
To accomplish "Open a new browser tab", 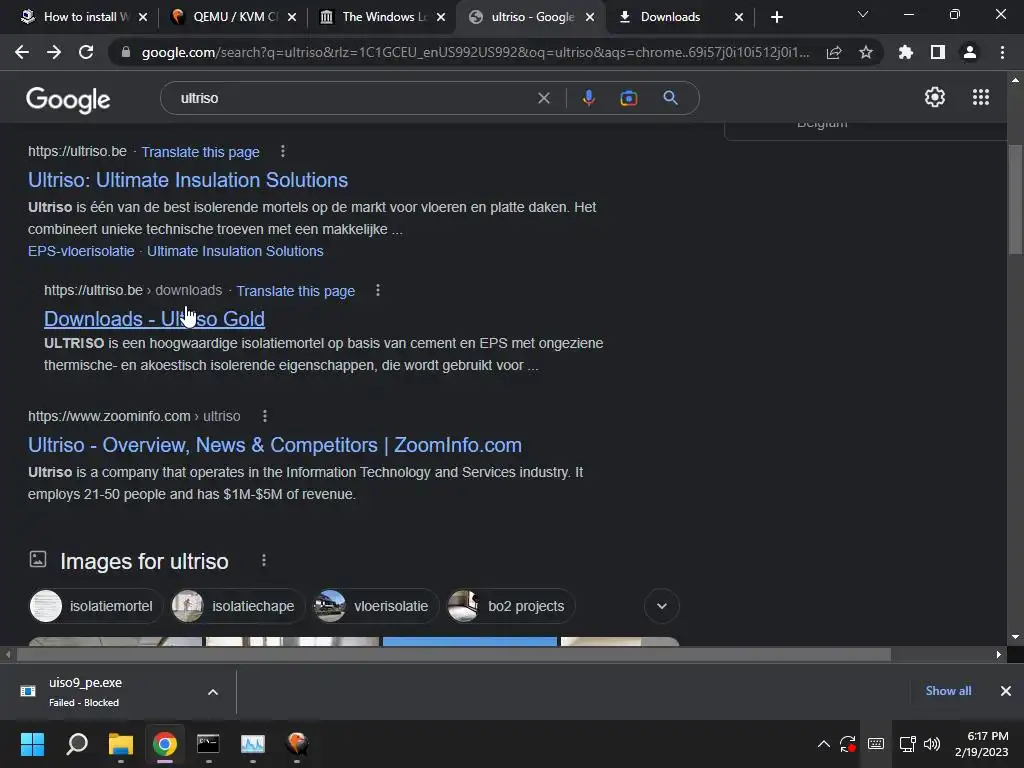I will 776,18.
